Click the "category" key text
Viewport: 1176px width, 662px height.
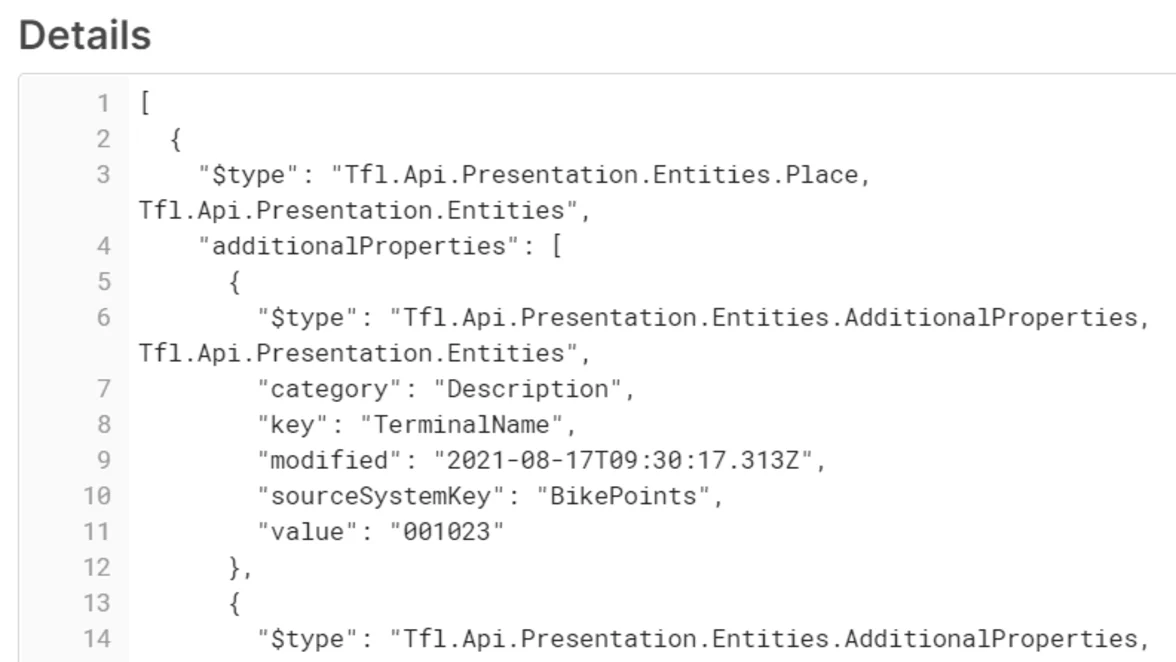324,389
